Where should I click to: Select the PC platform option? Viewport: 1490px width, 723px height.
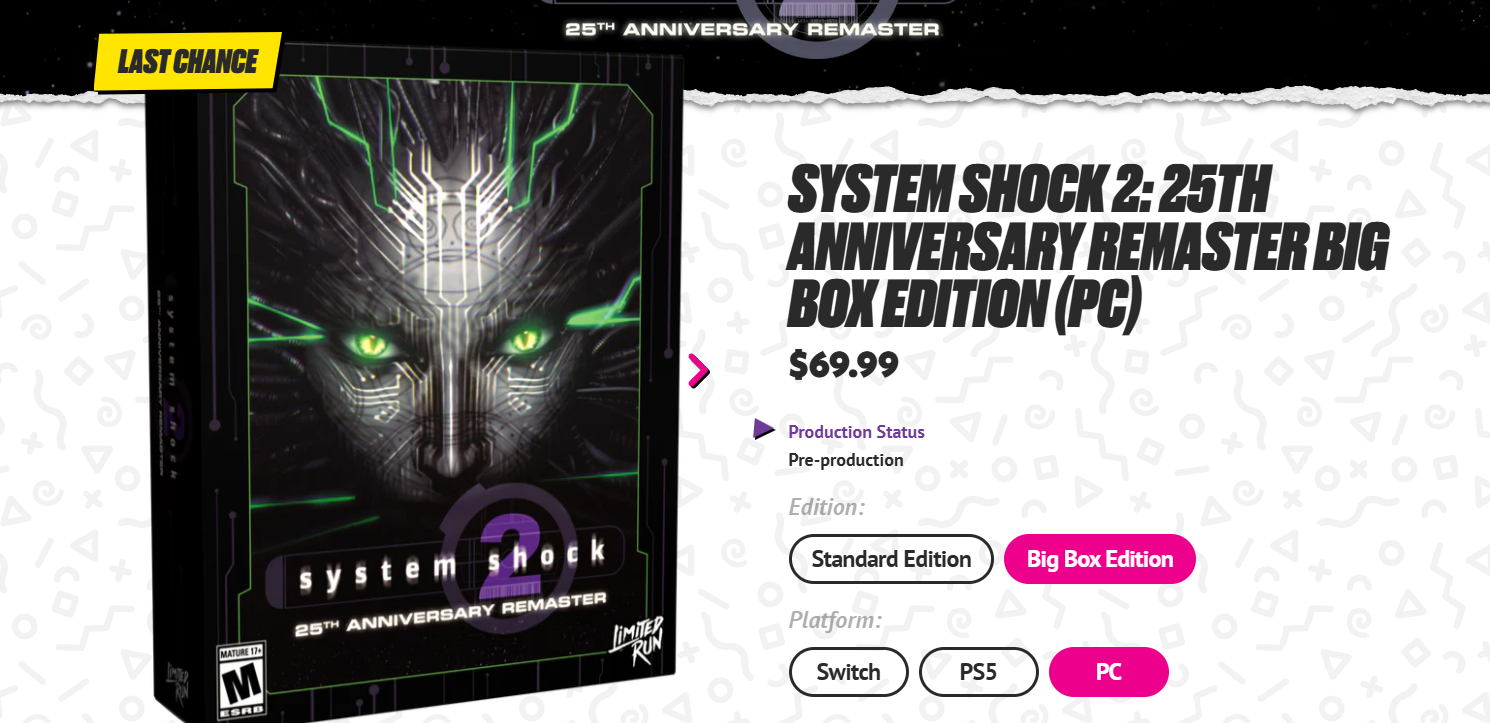1109,672
